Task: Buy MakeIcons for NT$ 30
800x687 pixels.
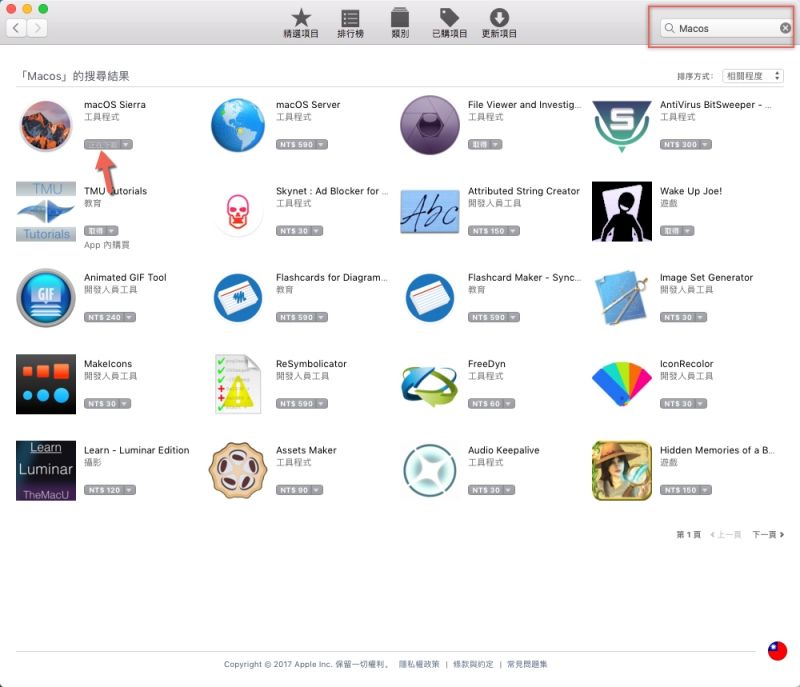Action: [102, 403]
